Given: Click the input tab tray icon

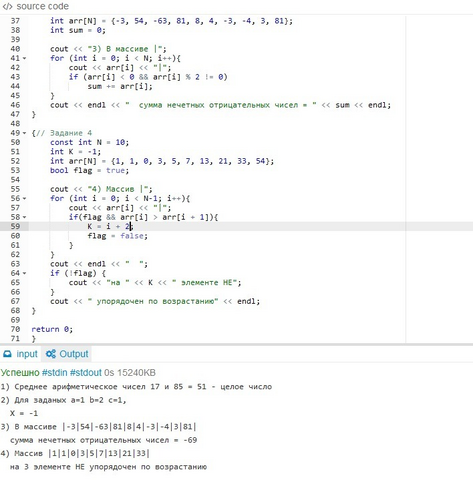Looking at the screenshot, I should point(7,354).
